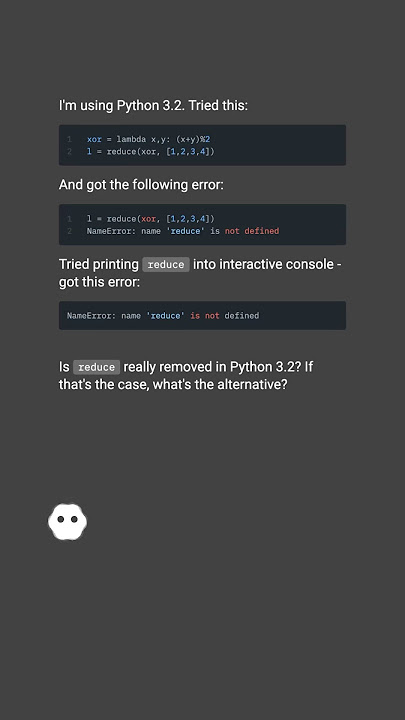The height and width of the screenshot is (720, 405).
Task: Click the "I'm using Python 3.2" text line
Action: tap(153, 106)
